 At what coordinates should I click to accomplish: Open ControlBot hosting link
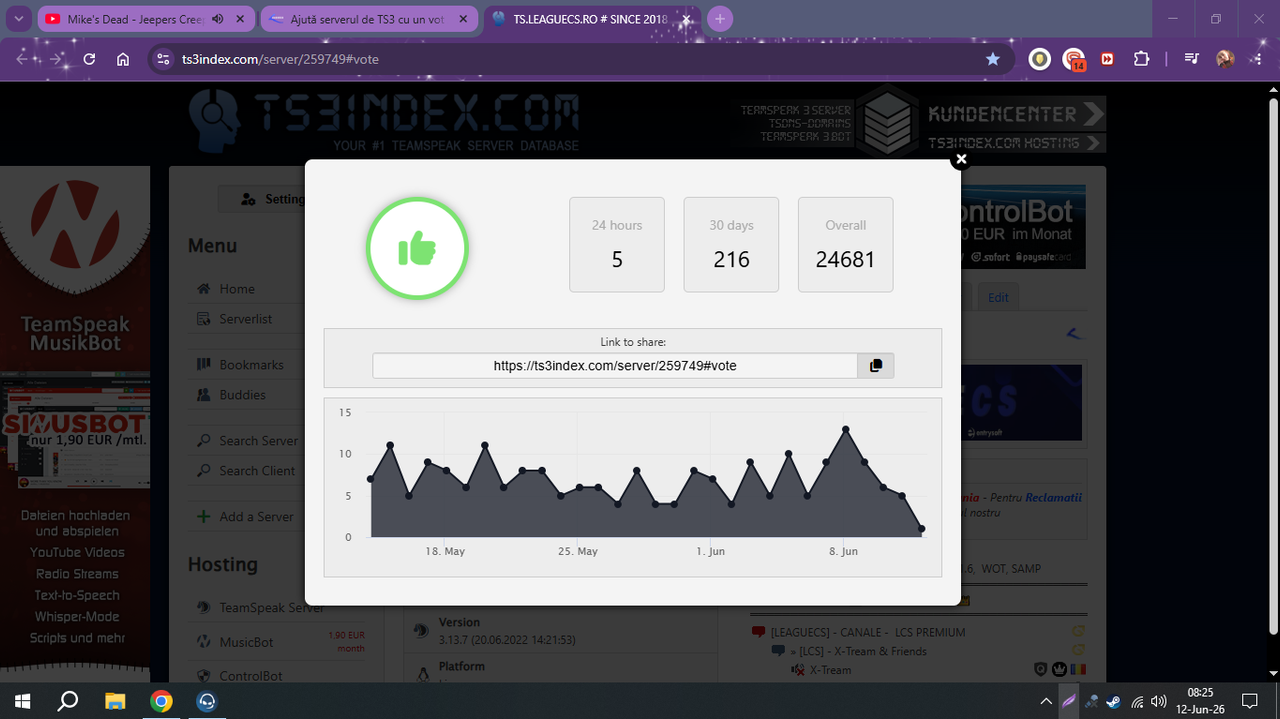coord(251,676)
